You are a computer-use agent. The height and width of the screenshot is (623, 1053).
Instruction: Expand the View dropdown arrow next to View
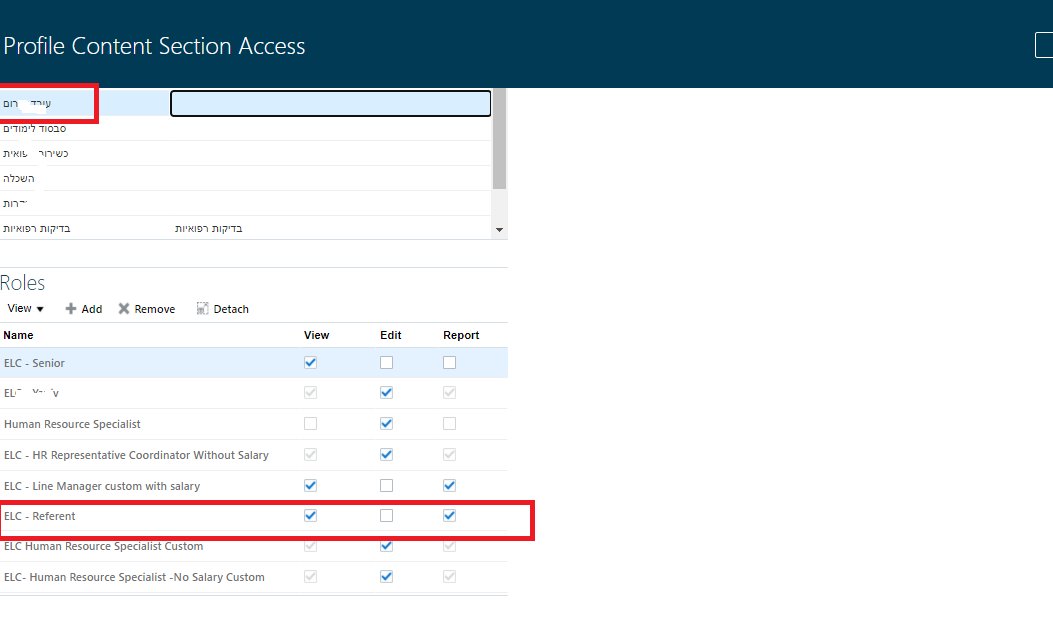pyautogui.click(x=38, y=308)
